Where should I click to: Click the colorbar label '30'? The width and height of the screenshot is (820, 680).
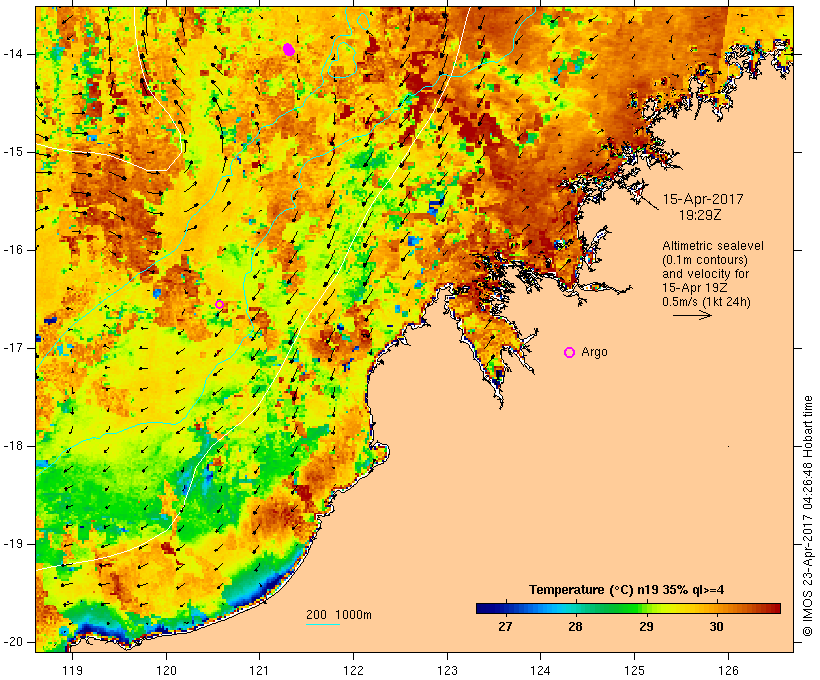716,626
